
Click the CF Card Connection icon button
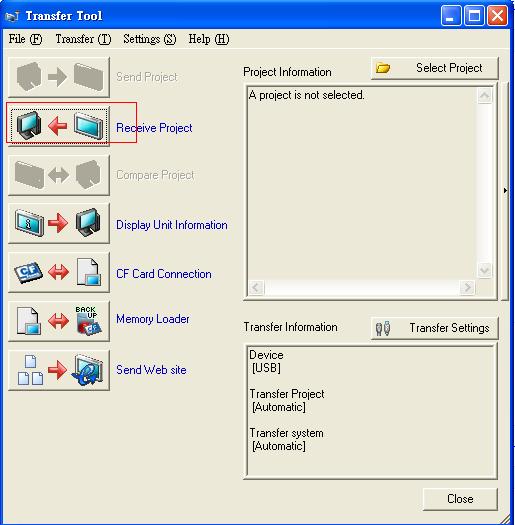pyautogui.click(x=59, y=272)
